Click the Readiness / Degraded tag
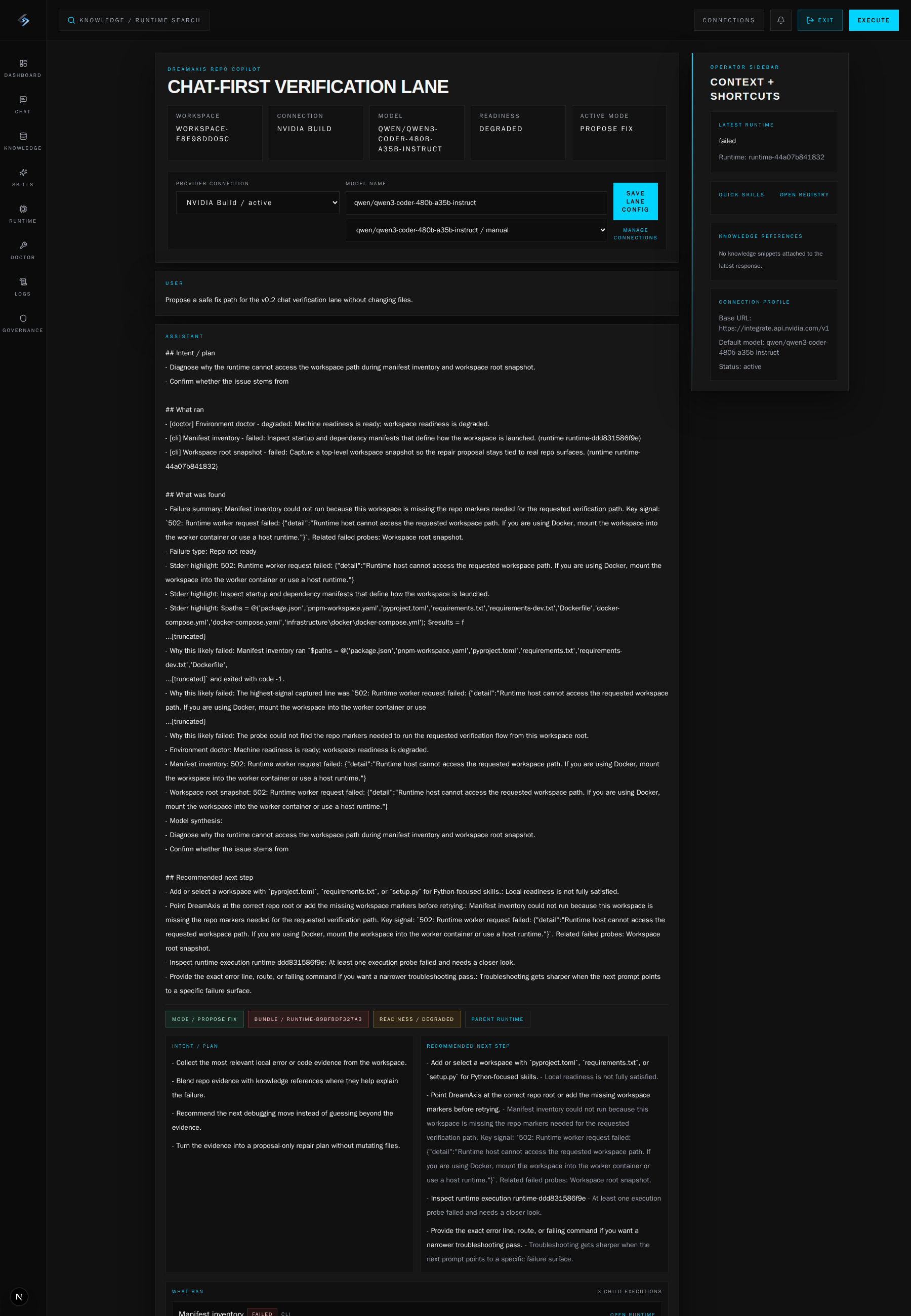 tap(417, 1019)
